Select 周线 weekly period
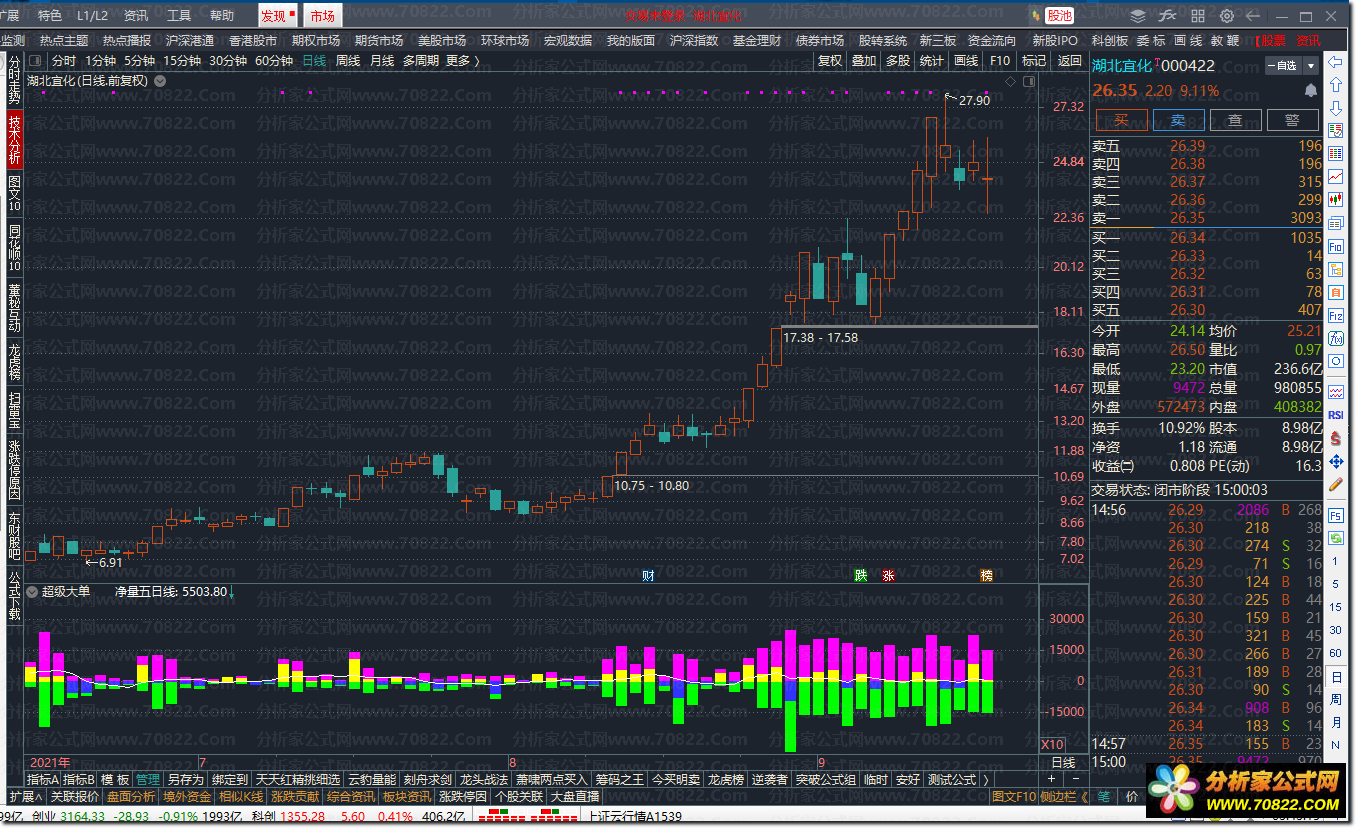Screen dimensions: 1358x829 coord(348,60)
